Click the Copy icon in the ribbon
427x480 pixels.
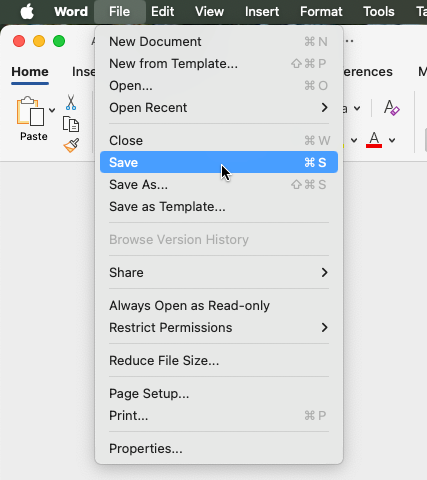71,124
